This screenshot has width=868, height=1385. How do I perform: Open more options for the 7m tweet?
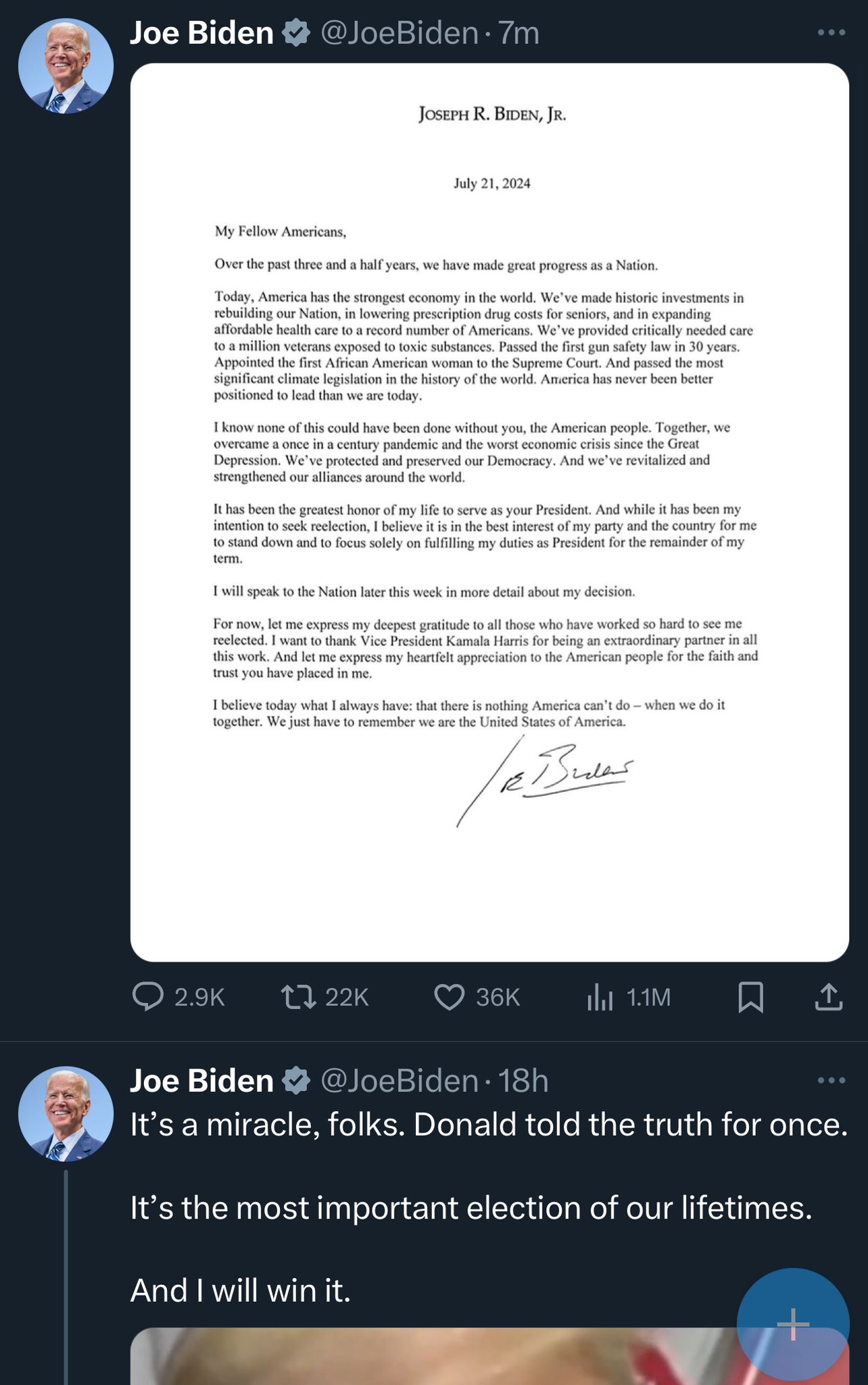pyautogui.click(x=831, y=32)
